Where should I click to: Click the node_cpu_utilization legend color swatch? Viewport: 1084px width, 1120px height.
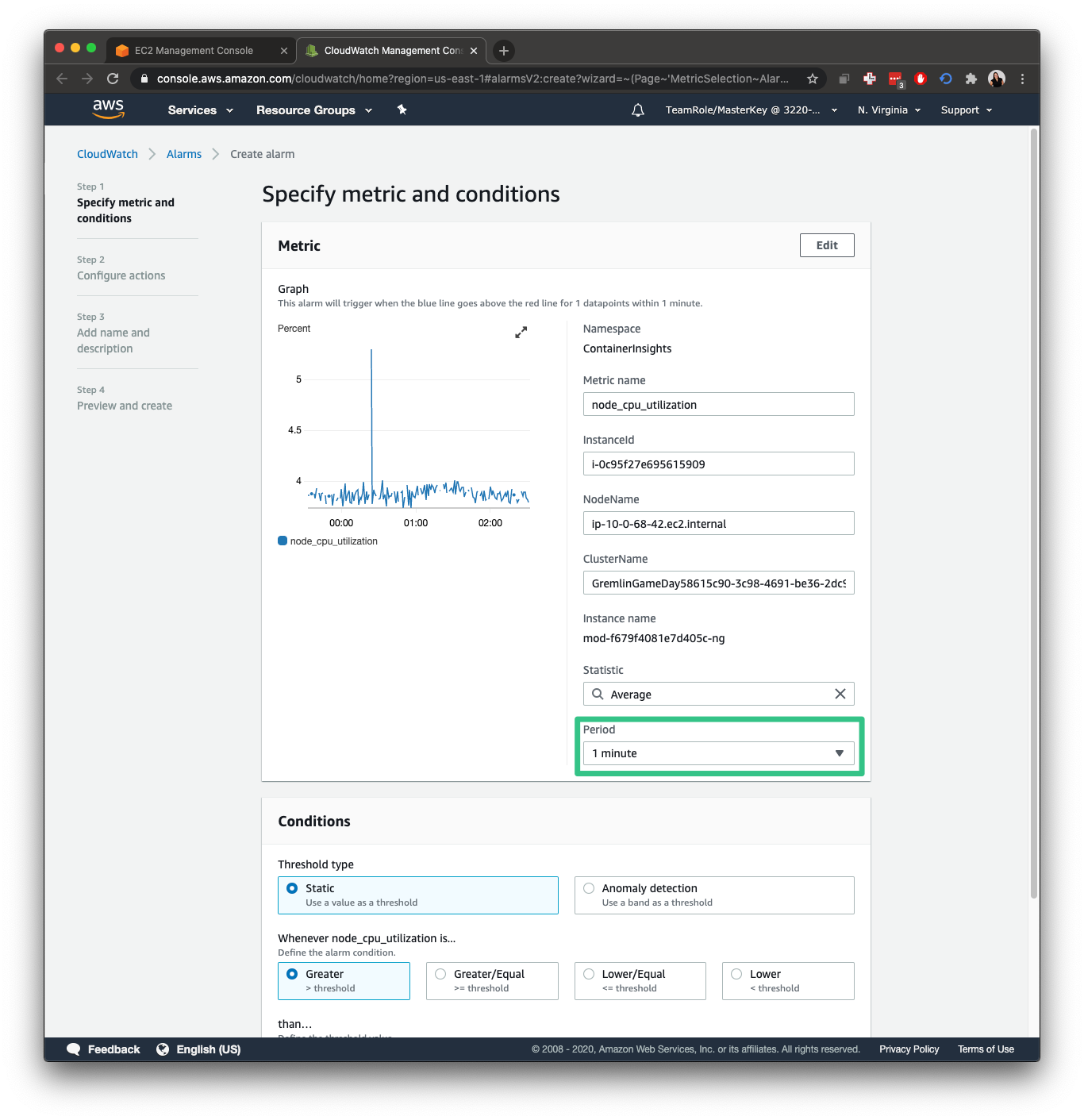283,541
